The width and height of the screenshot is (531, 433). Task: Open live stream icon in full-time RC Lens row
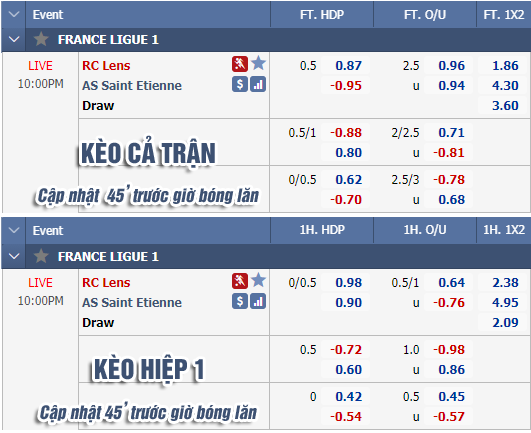(240, 64)
